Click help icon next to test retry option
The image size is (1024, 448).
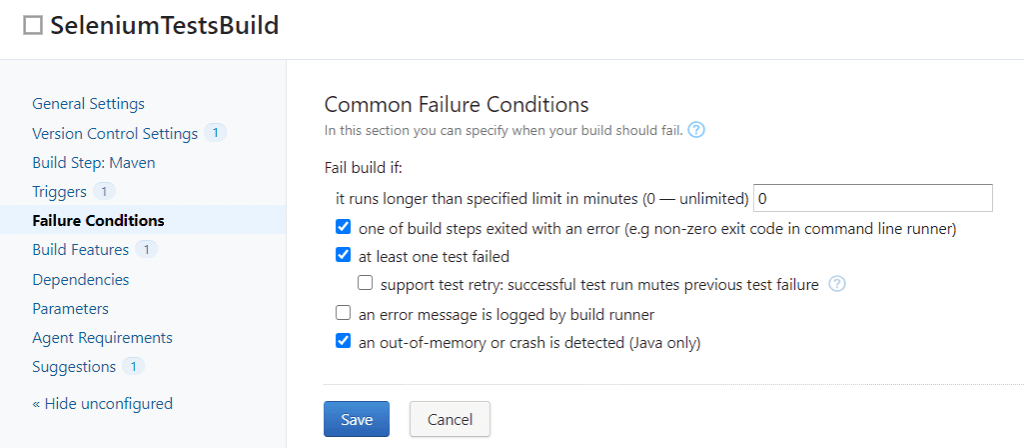click(x=837, y=284)
